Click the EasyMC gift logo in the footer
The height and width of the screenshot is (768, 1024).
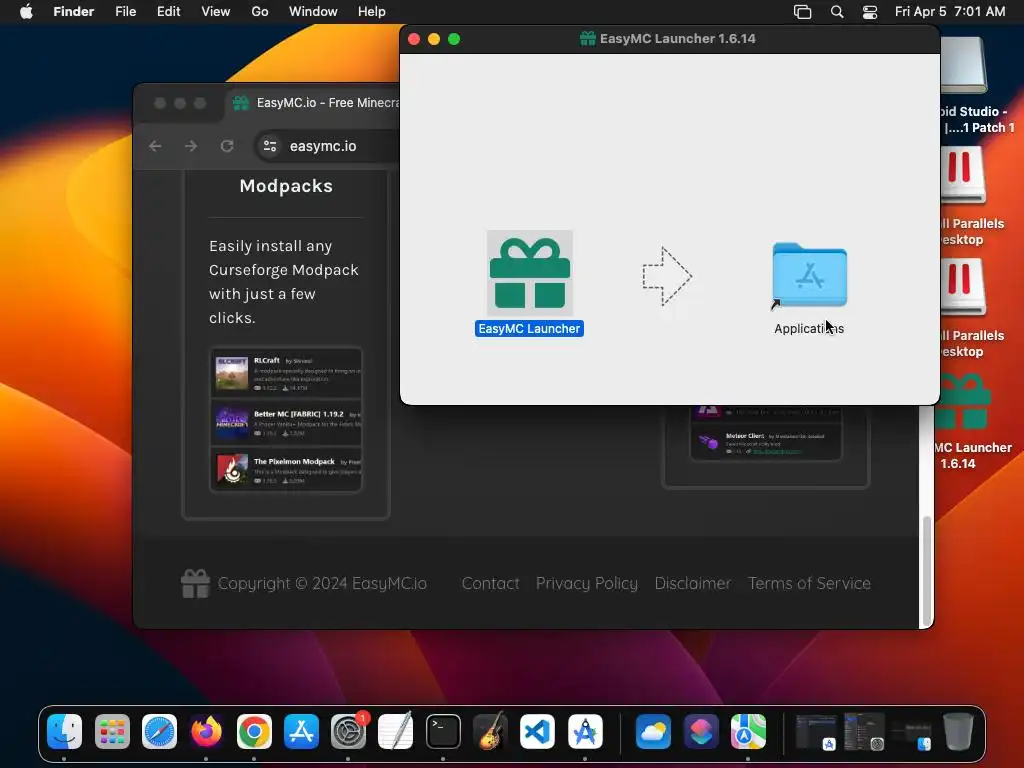[x=195, y=583]
